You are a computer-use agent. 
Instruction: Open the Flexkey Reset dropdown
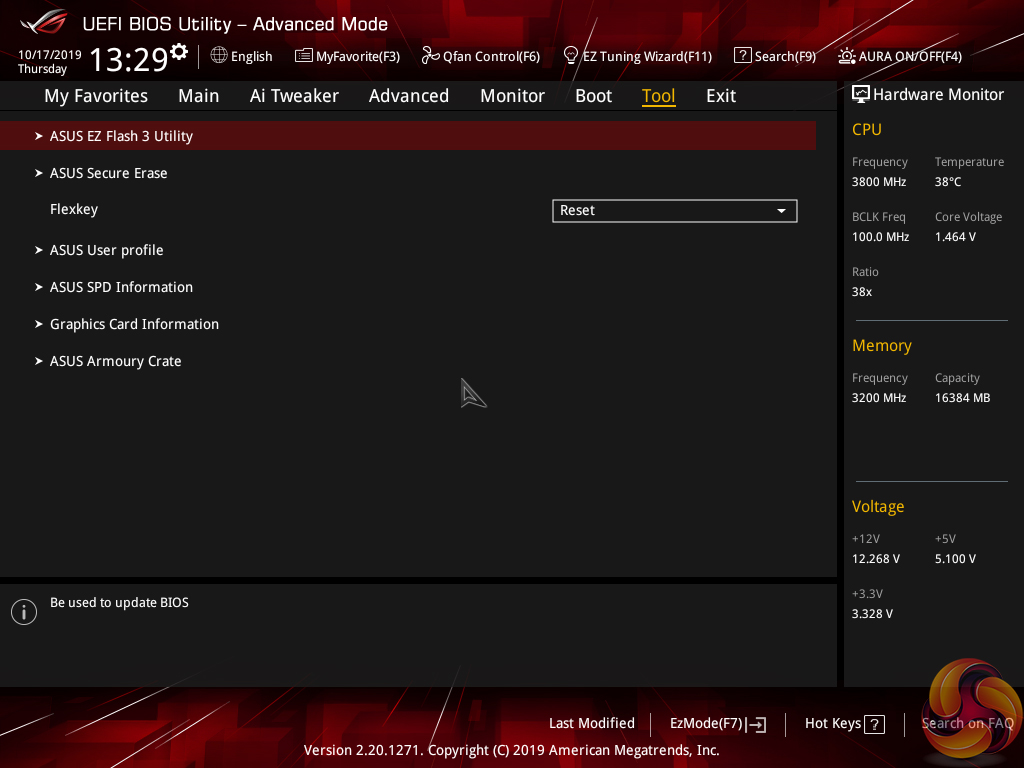pos(675,211)
